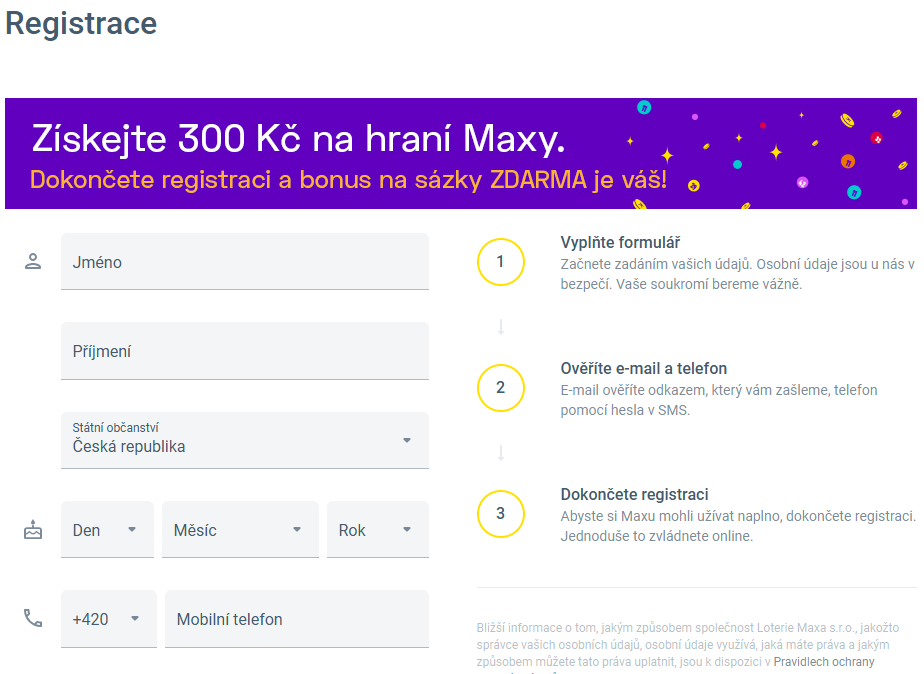Click the text 'Abyste si Maxu mohli užívat naplno'

(x=671, y=516)
